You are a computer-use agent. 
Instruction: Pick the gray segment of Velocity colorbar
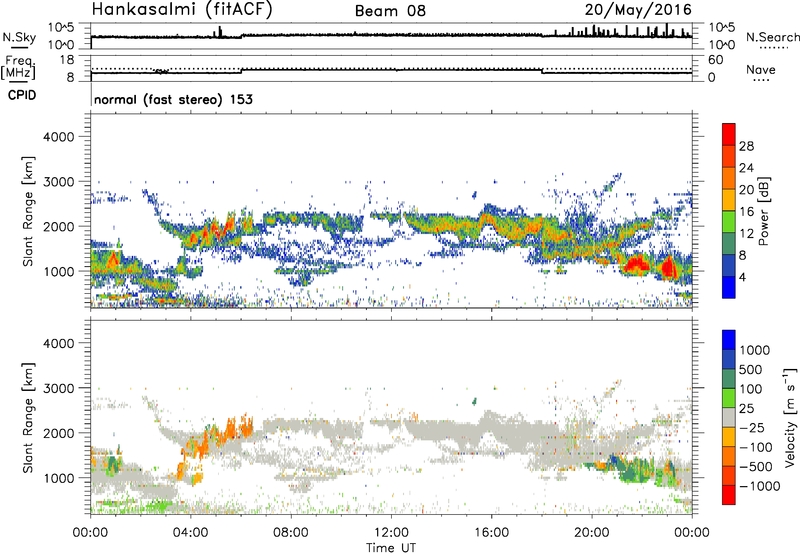[x=729, y=417]
